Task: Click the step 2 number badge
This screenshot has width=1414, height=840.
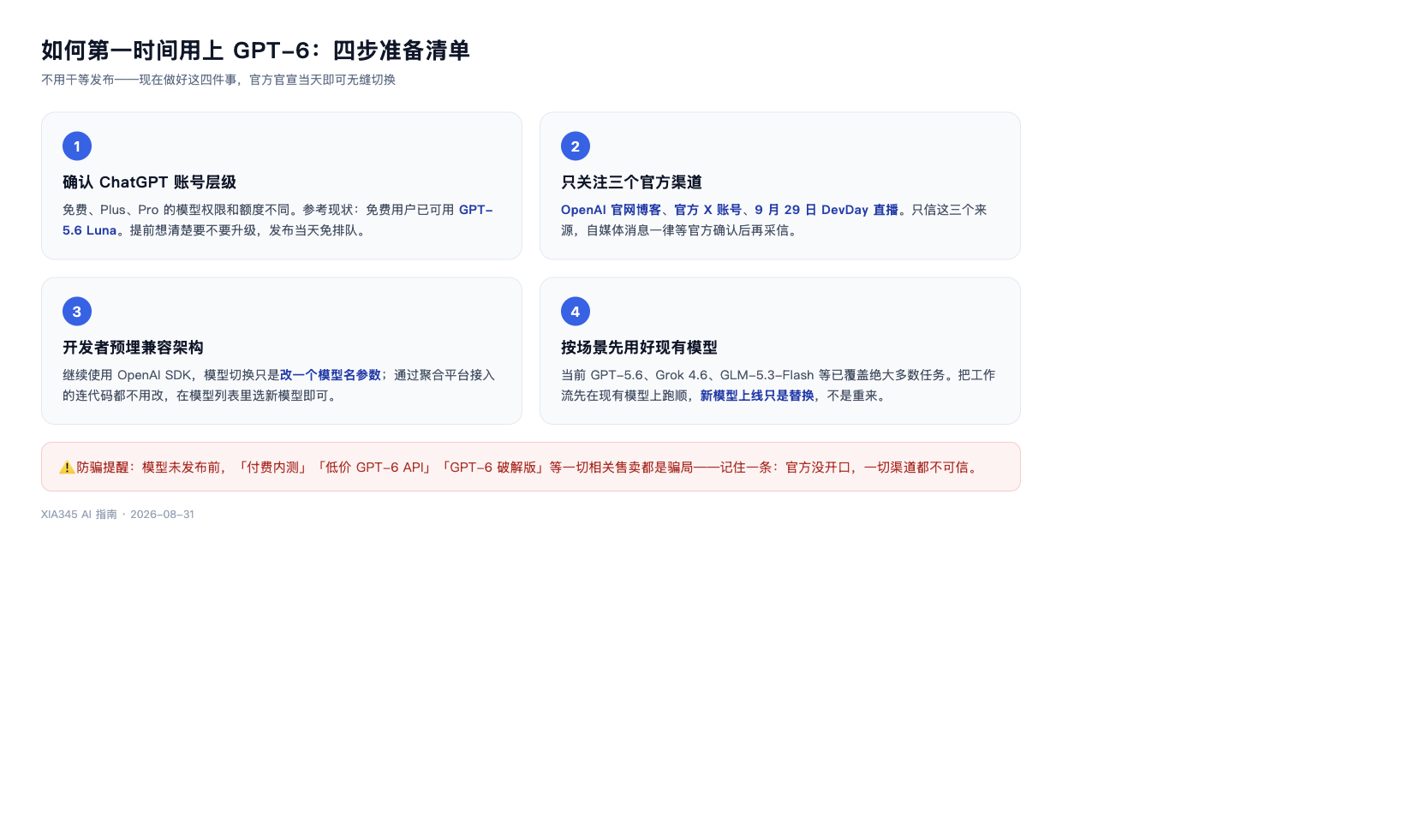Action: pos(576,146)
